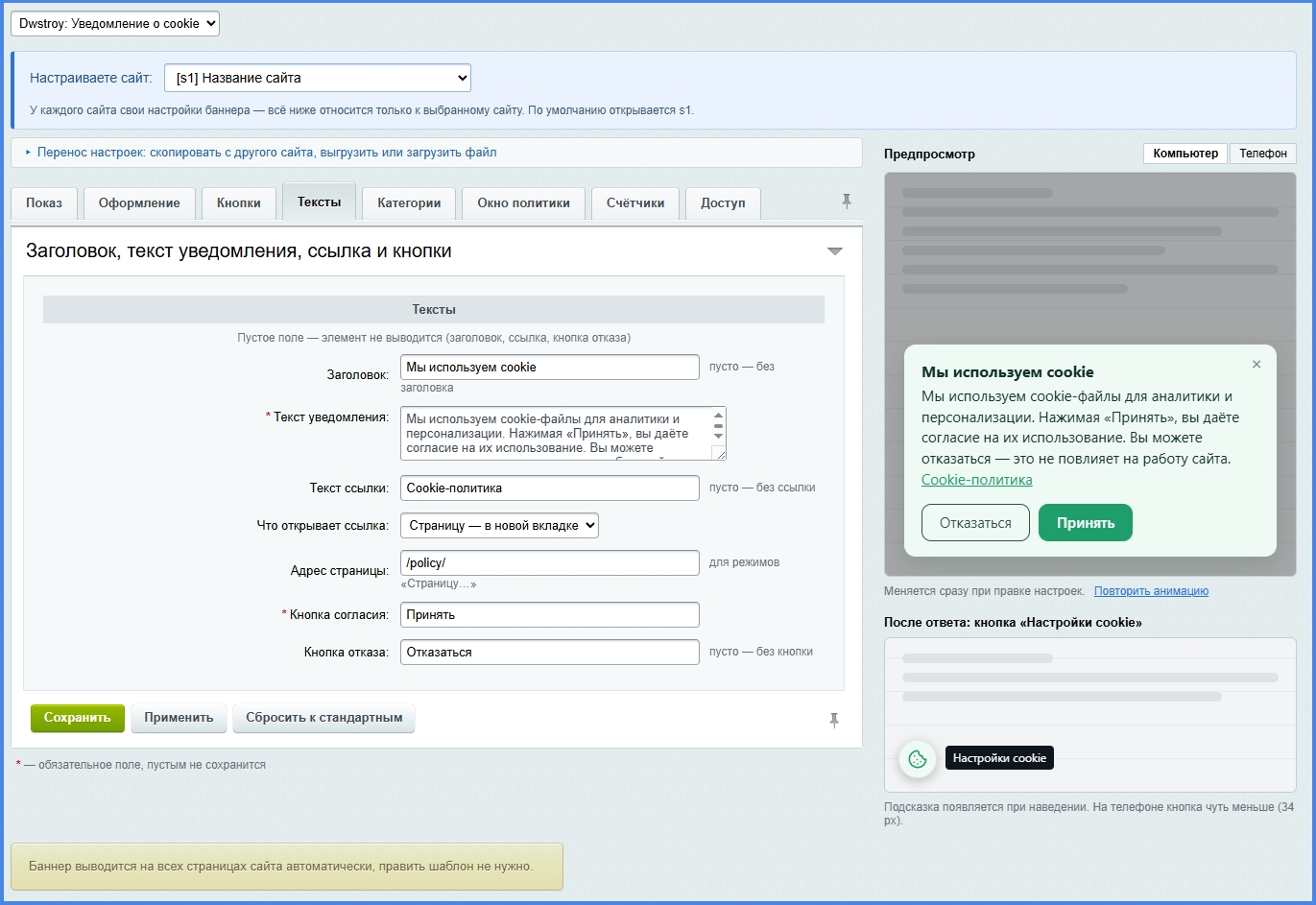Click the Заголовок text field

[x=550, y=367]
